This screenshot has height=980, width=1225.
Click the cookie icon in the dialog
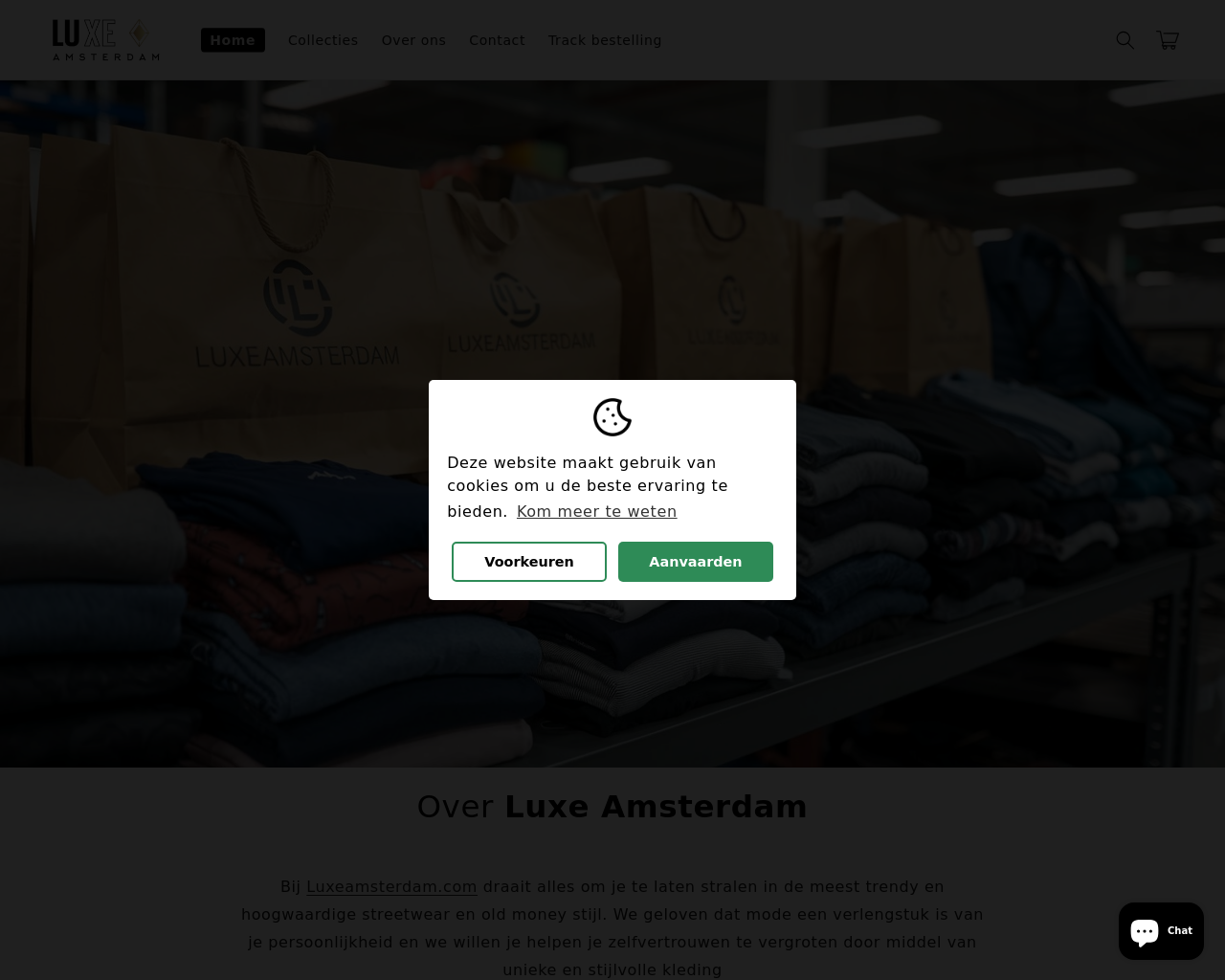(612, 417)
